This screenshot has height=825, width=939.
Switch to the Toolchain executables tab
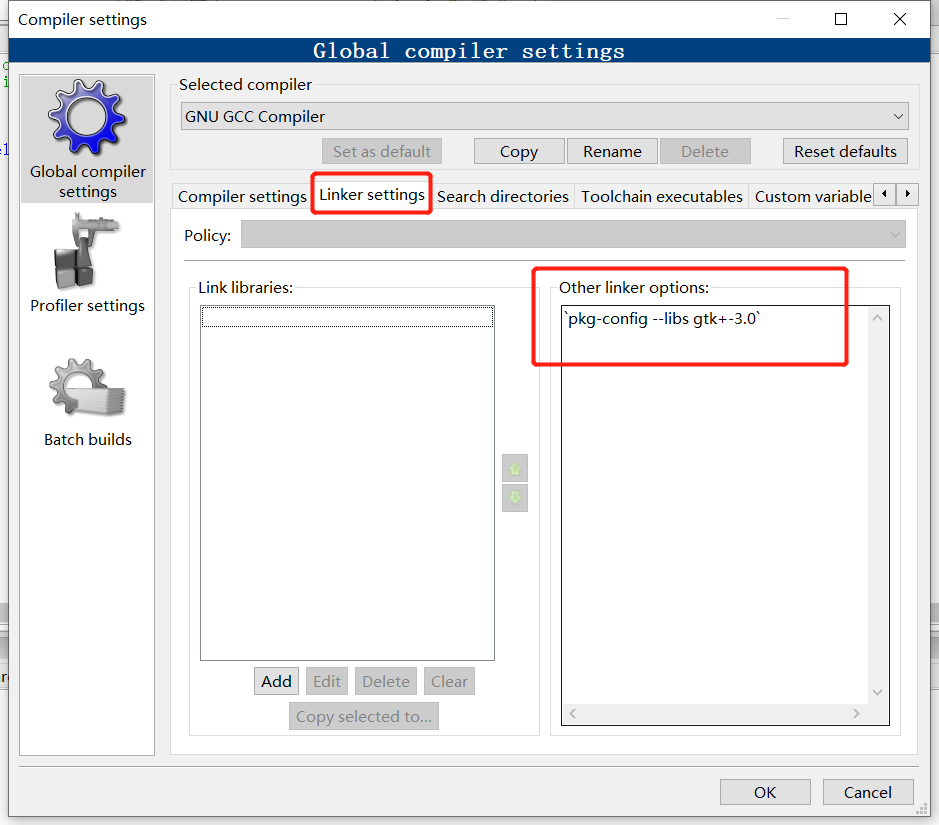tap(661, 196)
